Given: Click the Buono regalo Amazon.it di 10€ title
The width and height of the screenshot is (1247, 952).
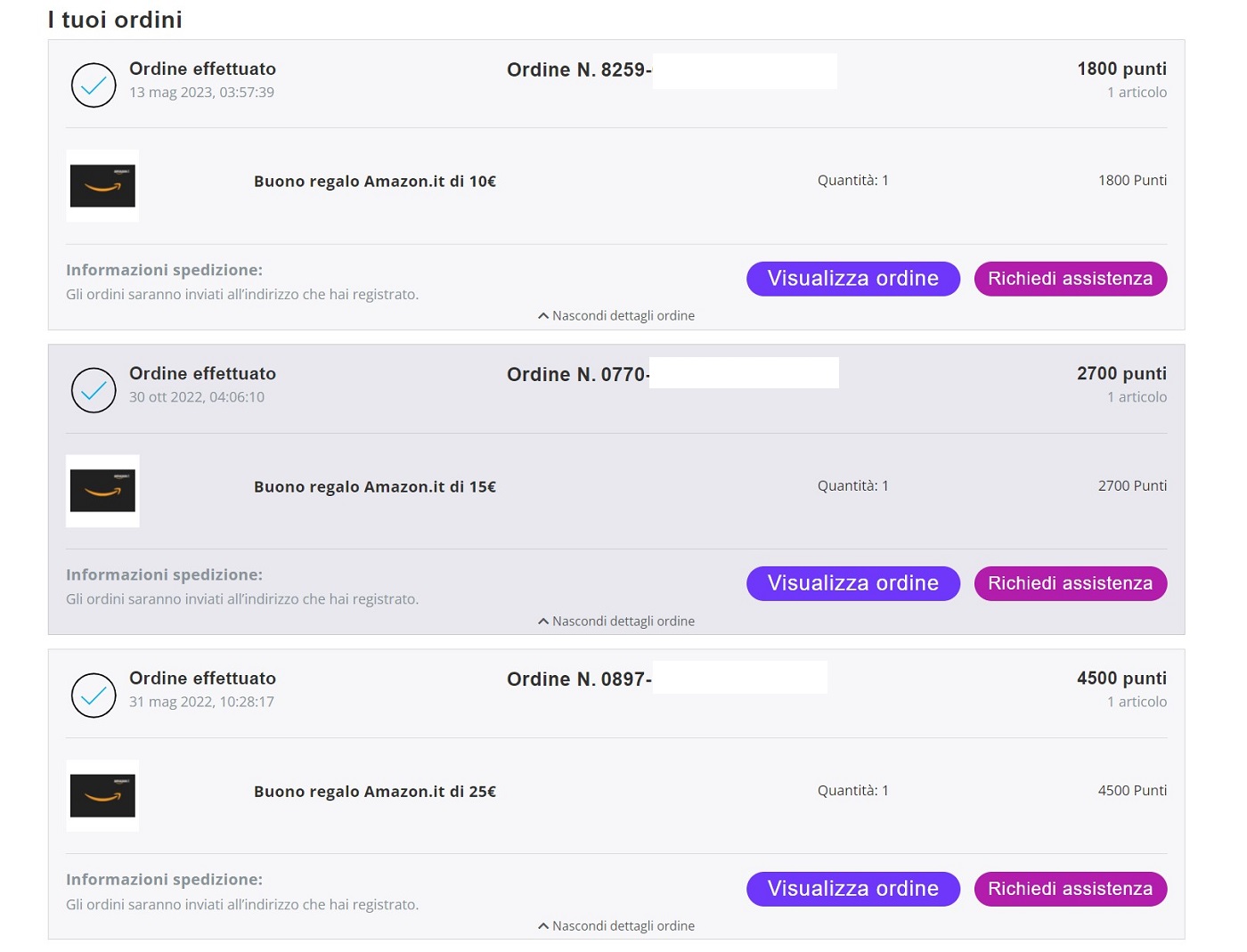Looking at the screenshot, I should [x=375, y=181].
